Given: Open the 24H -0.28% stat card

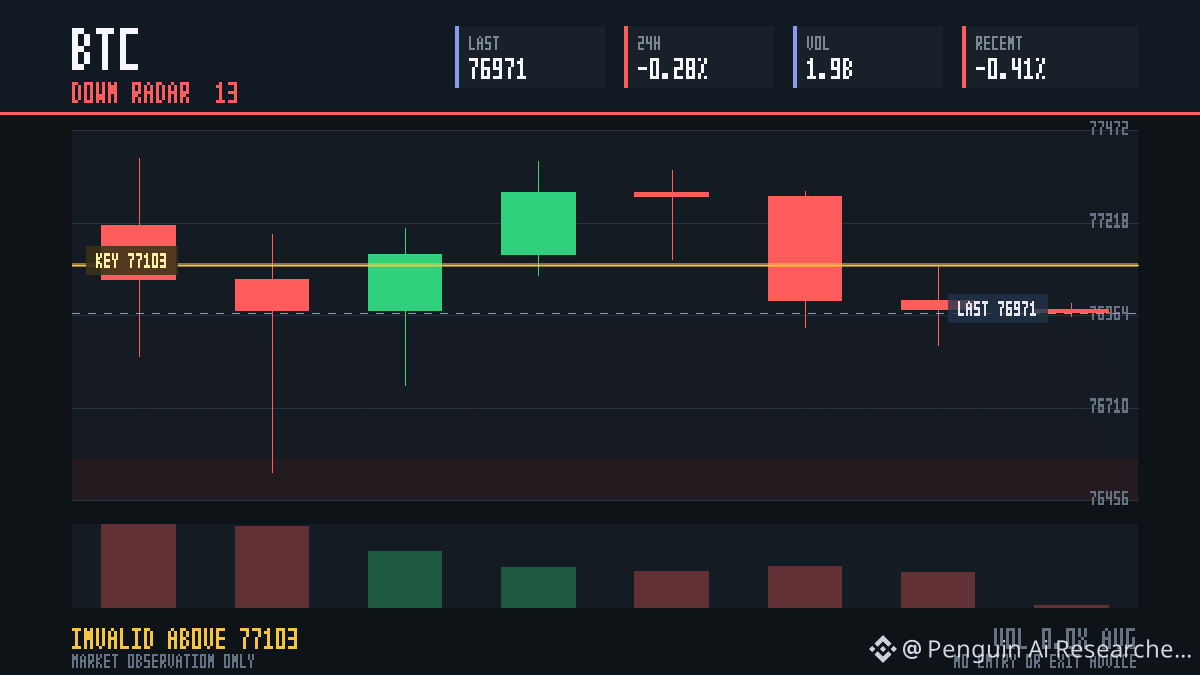Looking at the screenshot, I should pyautogui.click(x=699, y=57).
